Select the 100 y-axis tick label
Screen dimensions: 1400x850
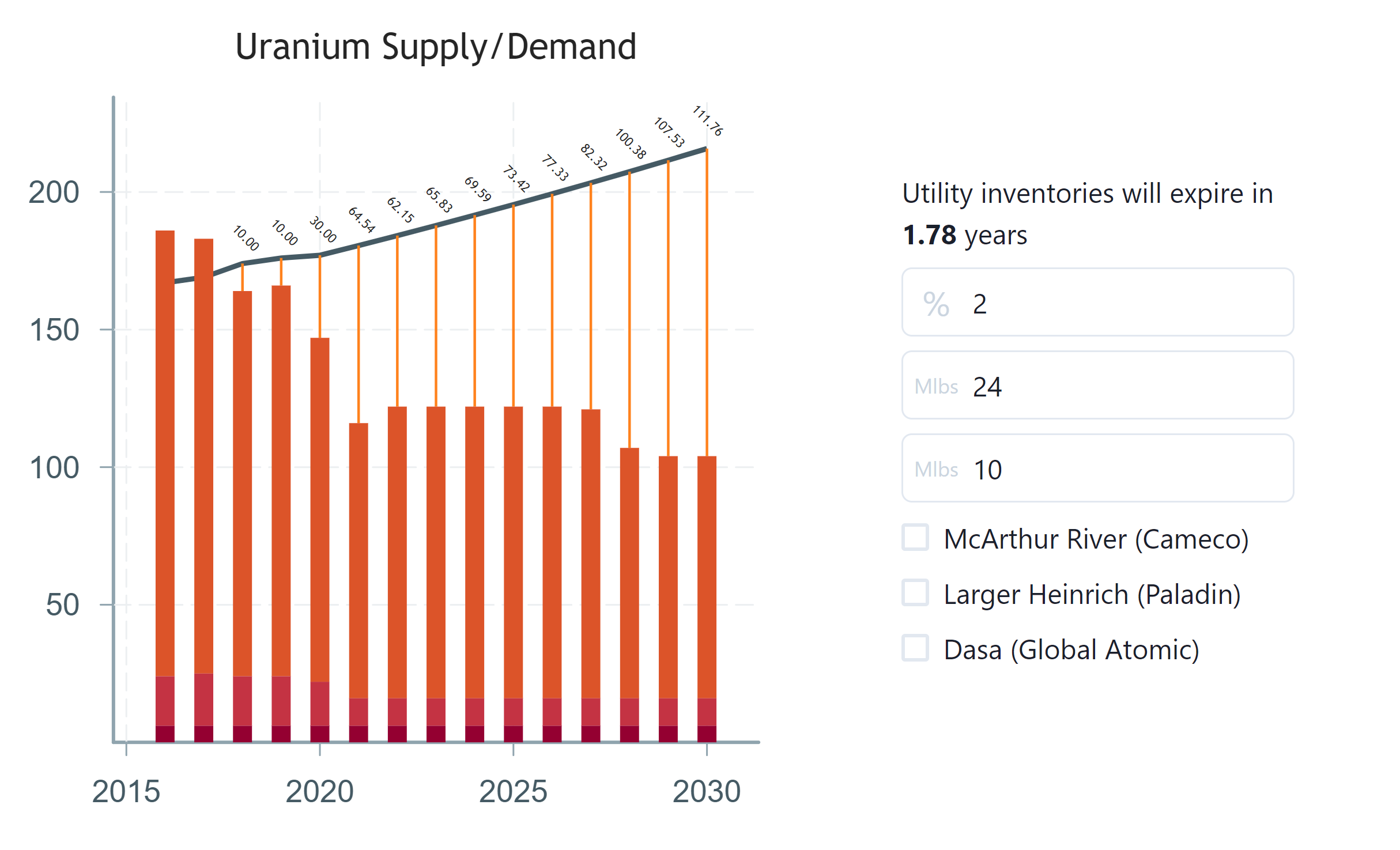54,468
